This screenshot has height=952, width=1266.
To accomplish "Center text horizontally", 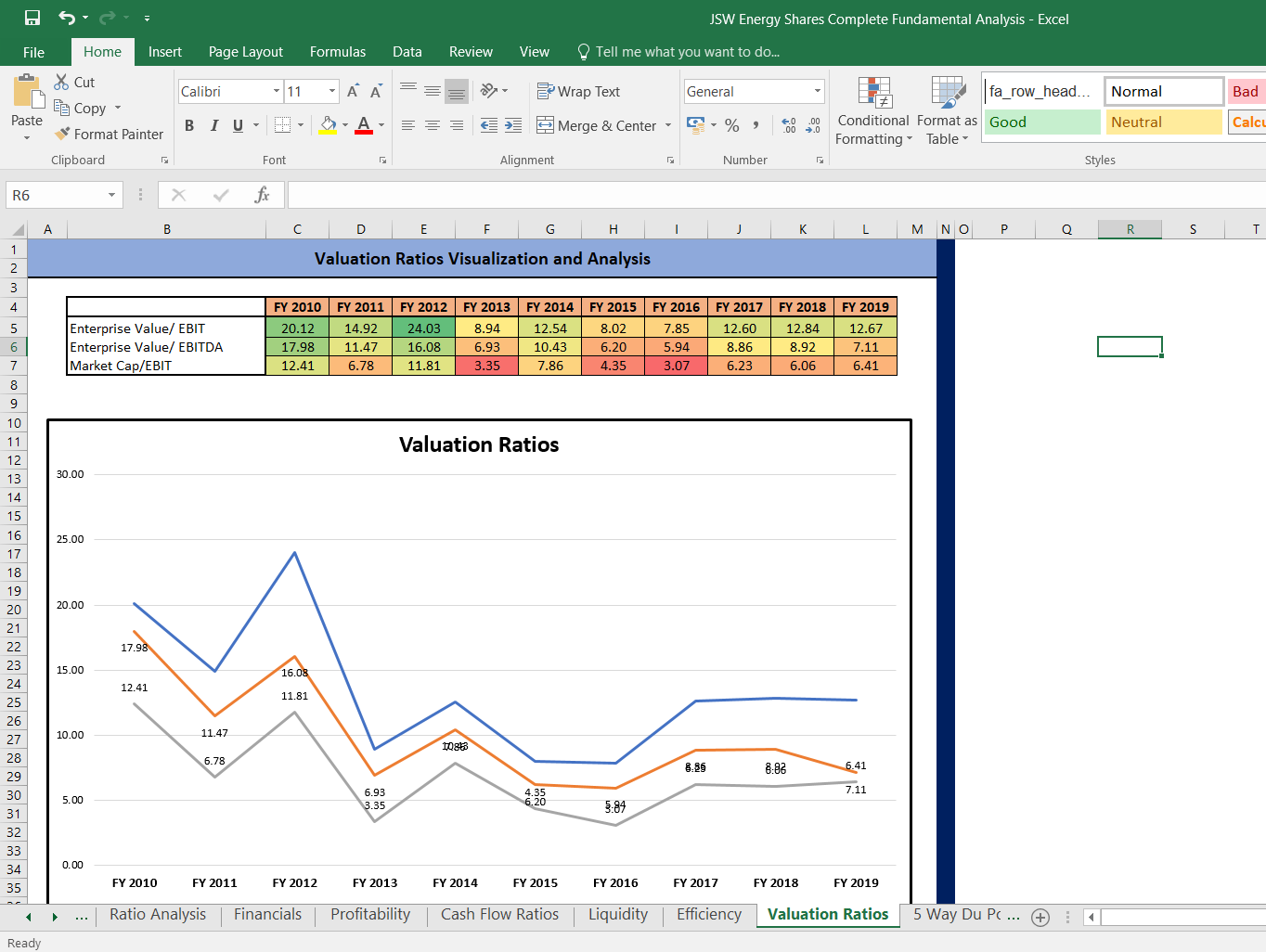I will click(433, 125).
